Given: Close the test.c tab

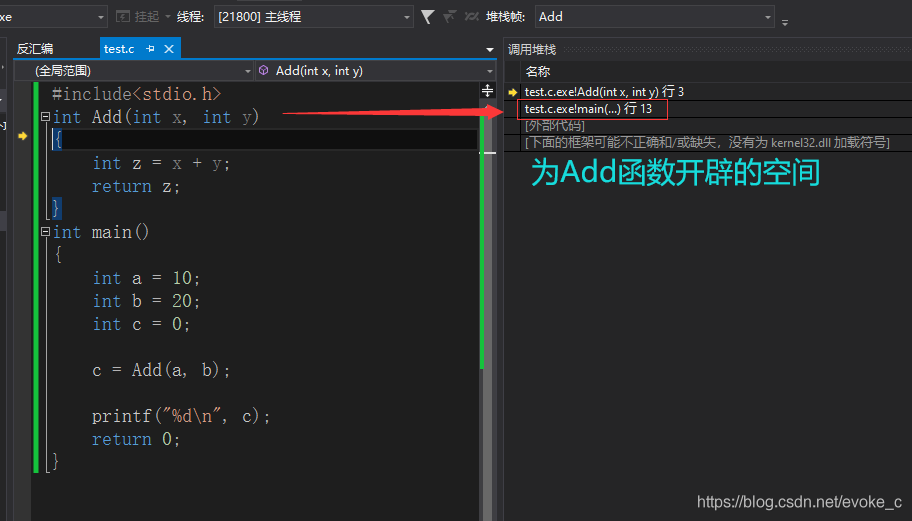Looking at the screenshot, I should pyautogui.click(x=169, y=49).
